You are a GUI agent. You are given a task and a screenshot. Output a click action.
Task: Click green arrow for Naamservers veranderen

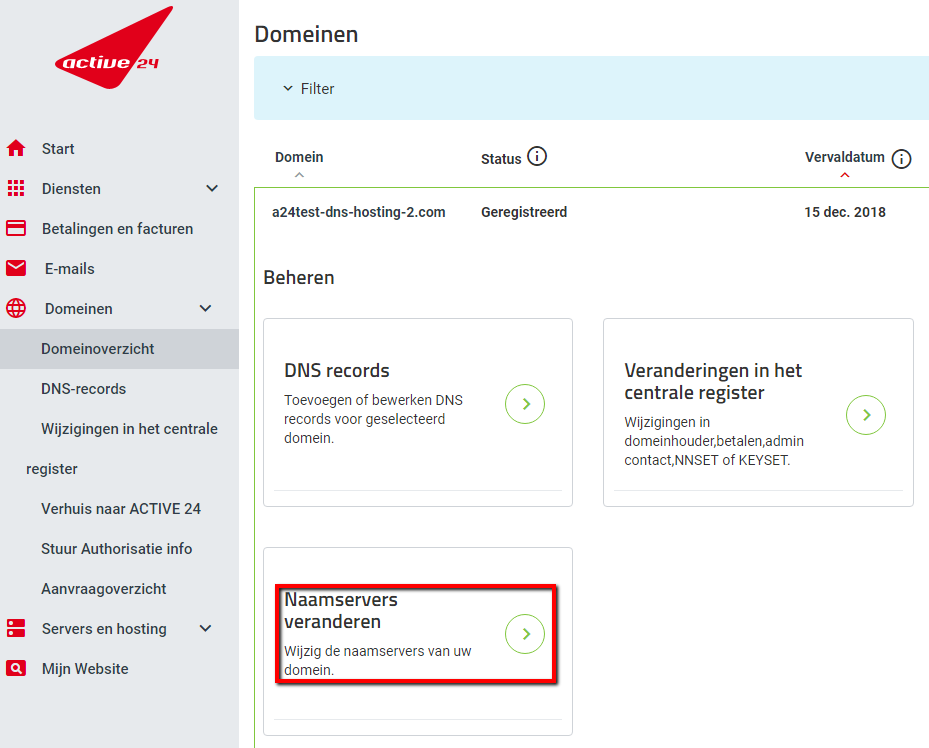(x=525, y=634)
